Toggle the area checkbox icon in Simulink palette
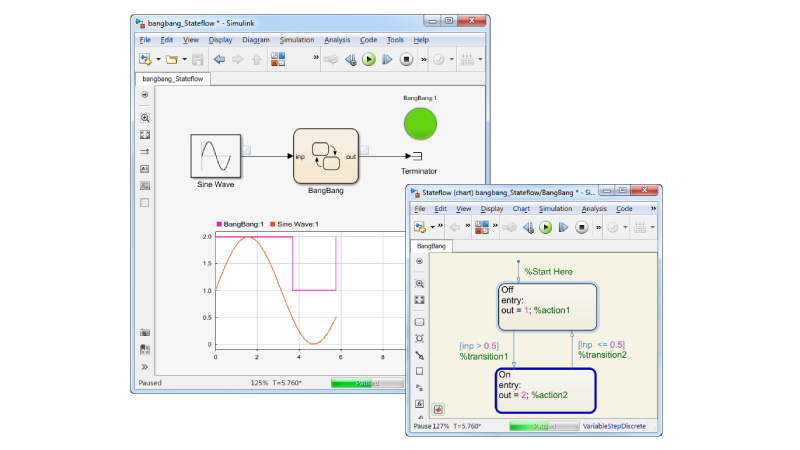The image size is (800, 450). 145,202
